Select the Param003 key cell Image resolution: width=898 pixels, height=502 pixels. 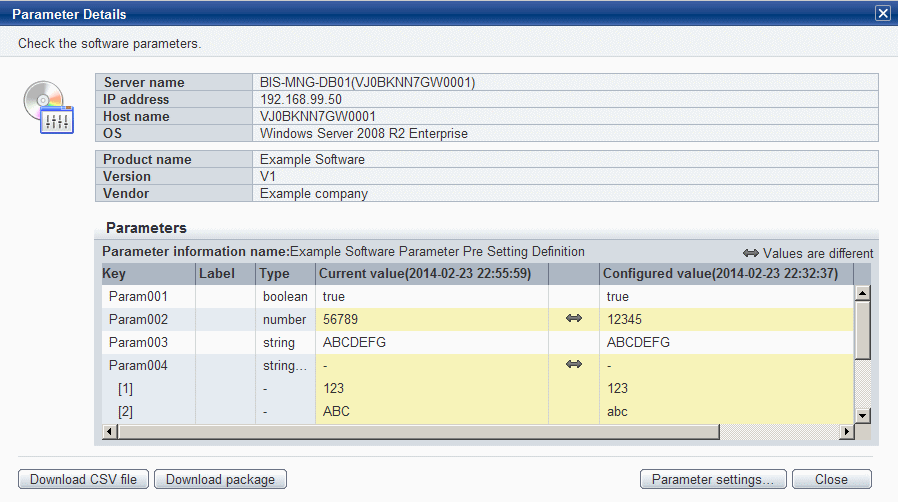pos(148,342)
